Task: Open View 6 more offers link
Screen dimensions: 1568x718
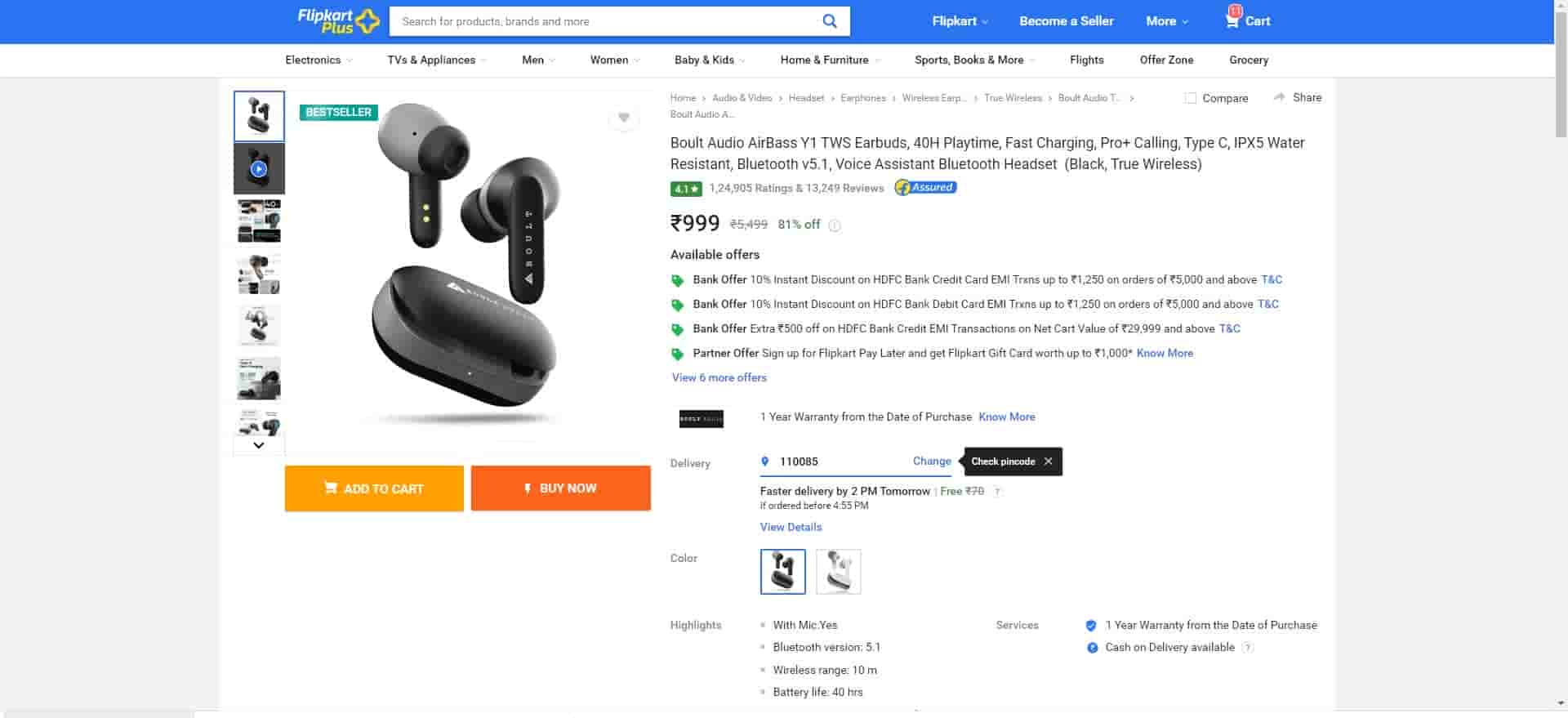Action: (719, 378)
